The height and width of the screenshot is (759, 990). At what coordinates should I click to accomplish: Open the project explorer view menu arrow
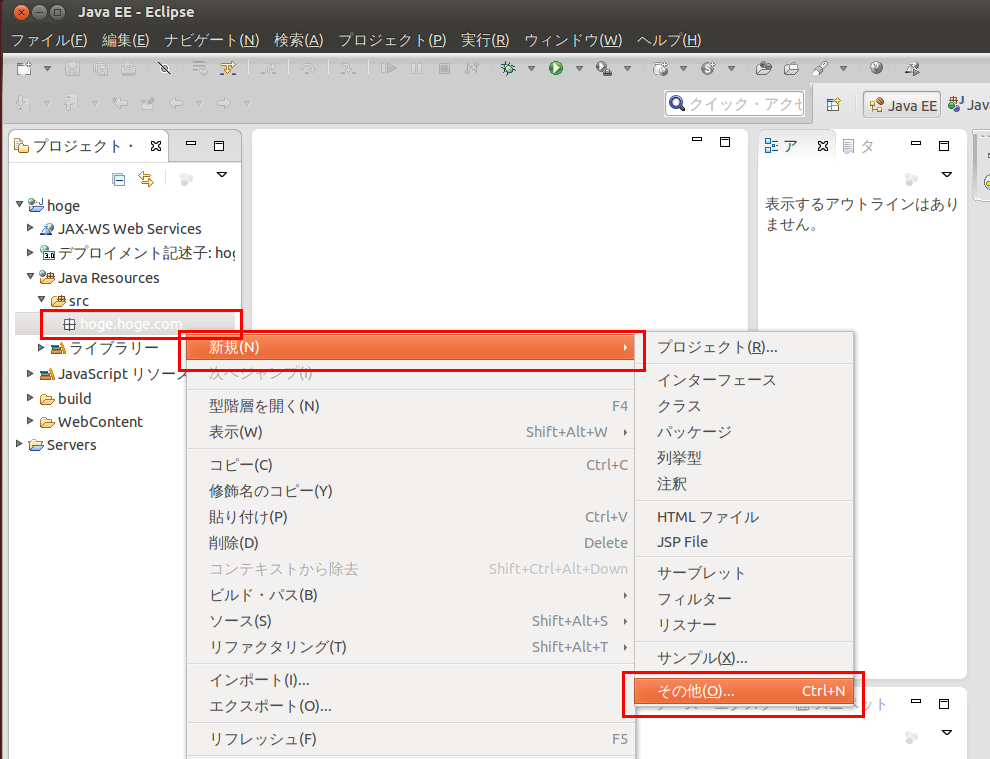tap(222, 174)
